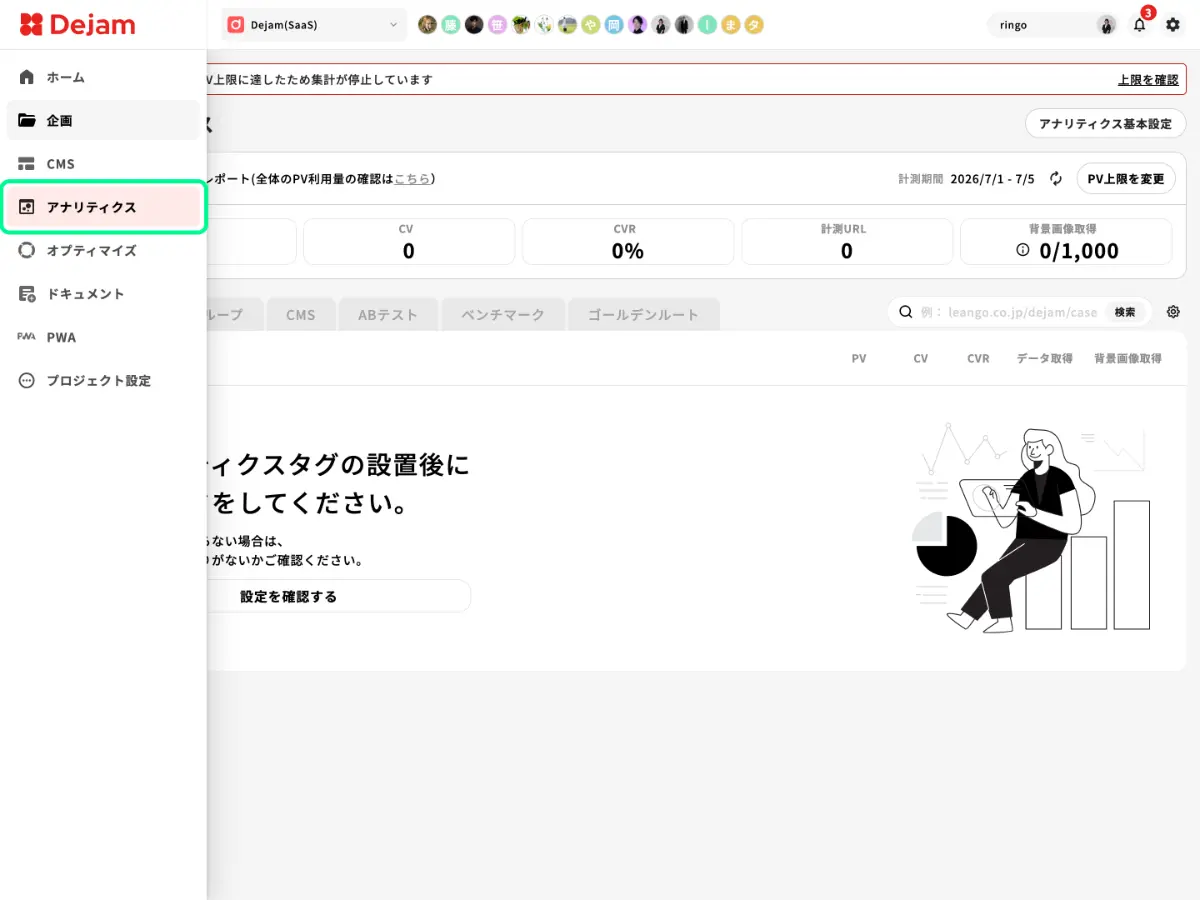1200x900 pixels.
Task: Click the 検索 button
Action: click(x=1125, y=312)
